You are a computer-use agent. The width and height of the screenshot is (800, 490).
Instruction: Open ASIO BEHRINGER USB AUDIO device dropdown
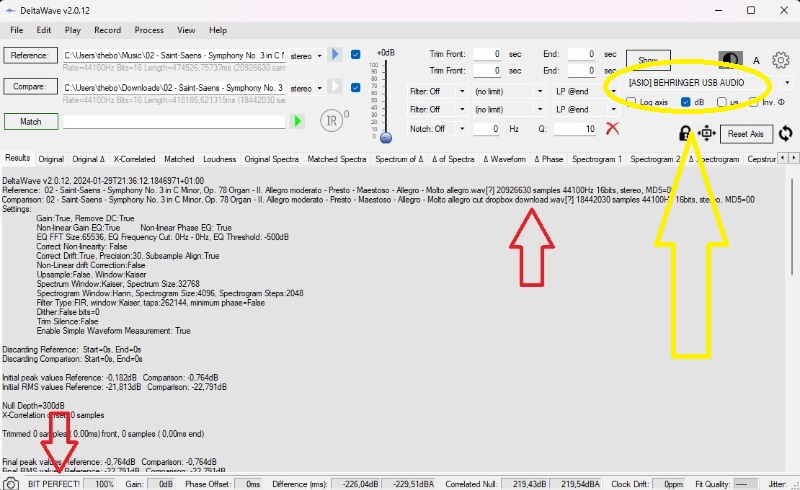coord(709,83)
